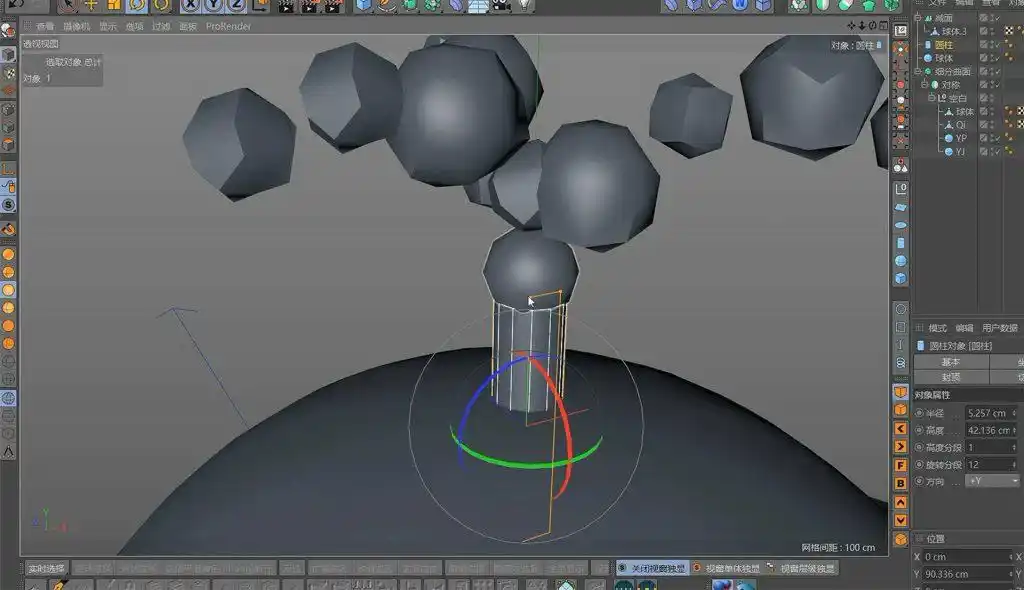Switch to Front view F icon
Screen dimensions: 1024x590
click(901, 465)
